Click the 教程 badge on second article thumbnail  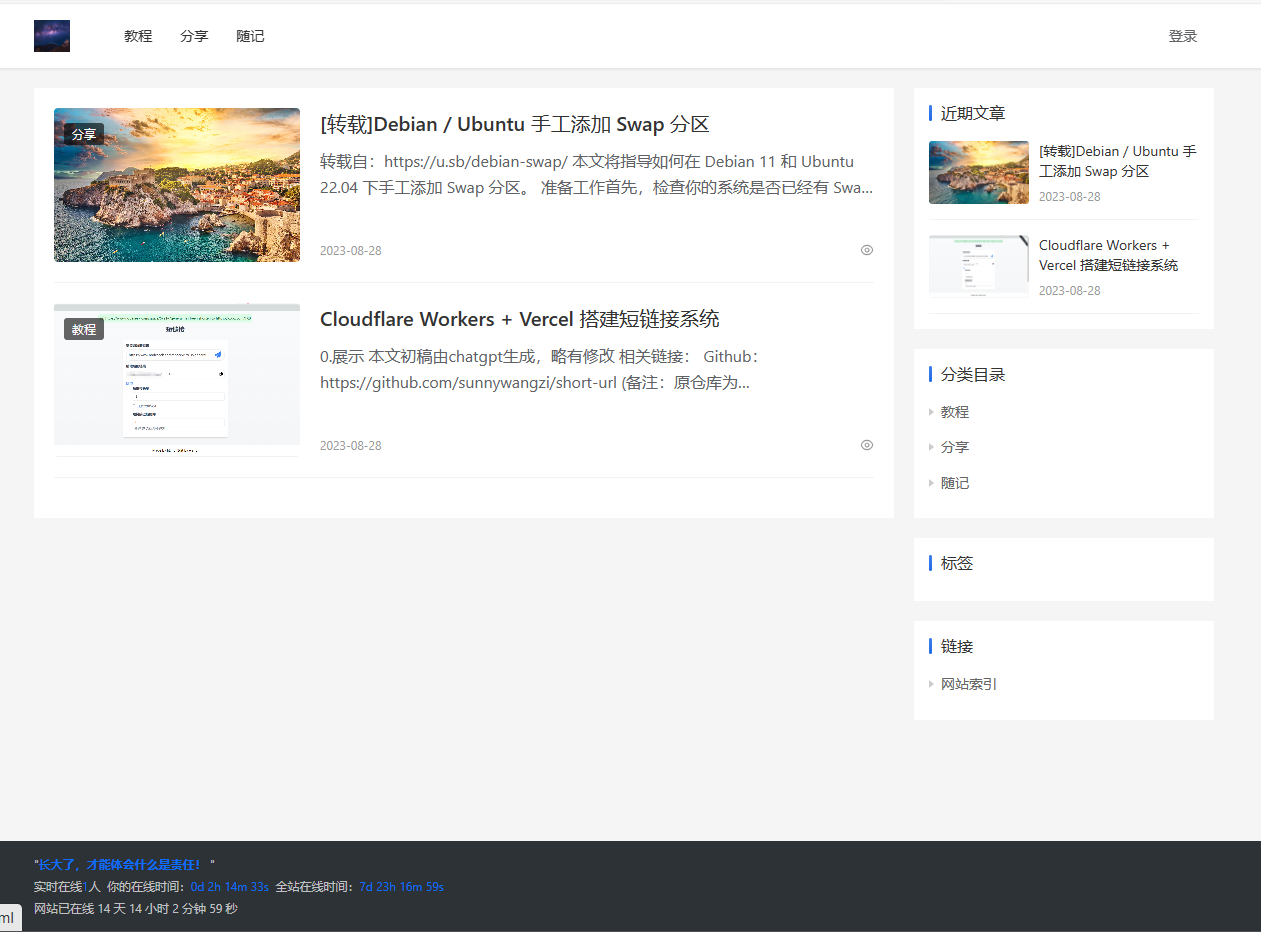click(x=83, y=328)
